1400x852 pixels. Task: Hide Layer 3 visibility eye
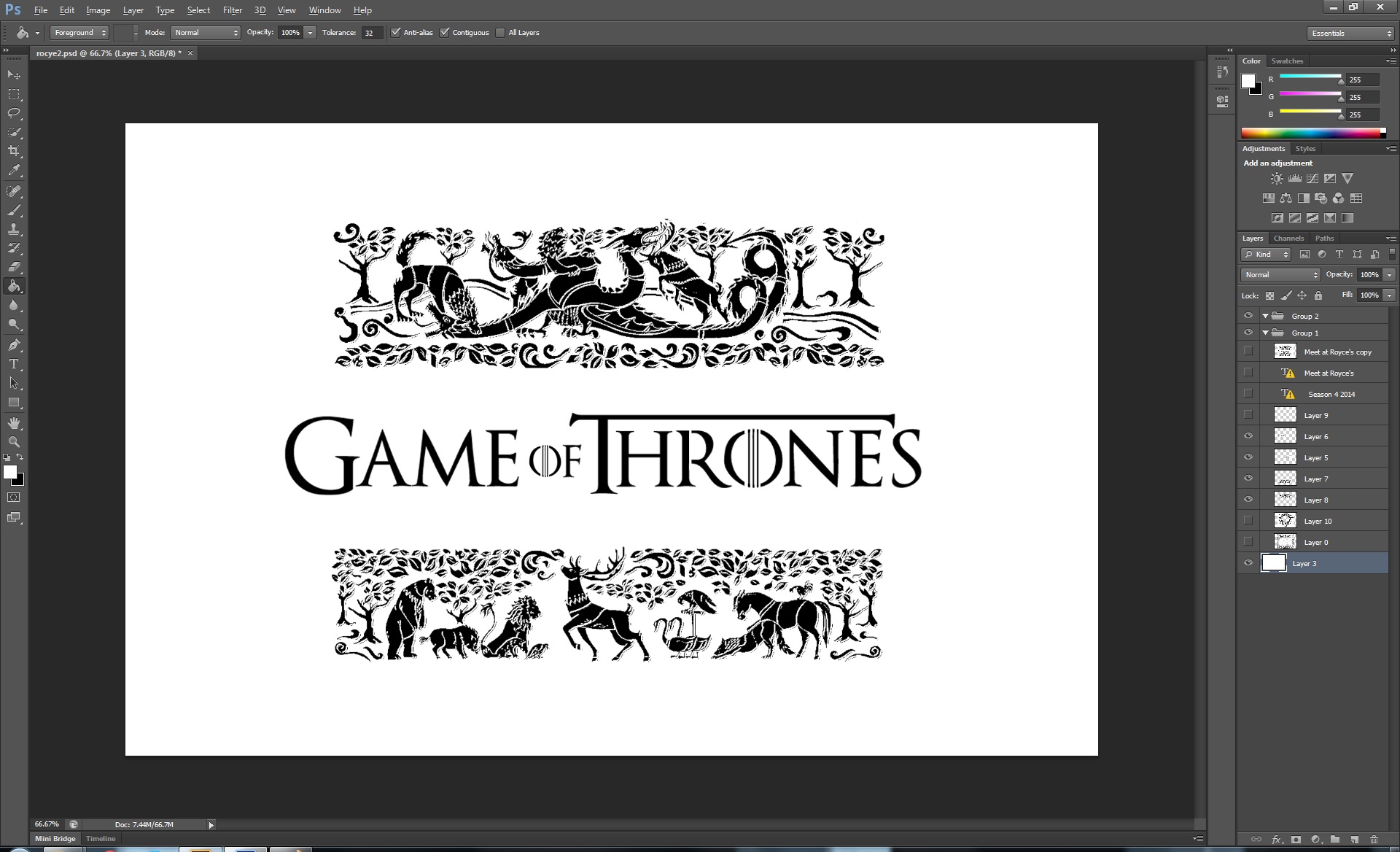(x=1248, y=563)
